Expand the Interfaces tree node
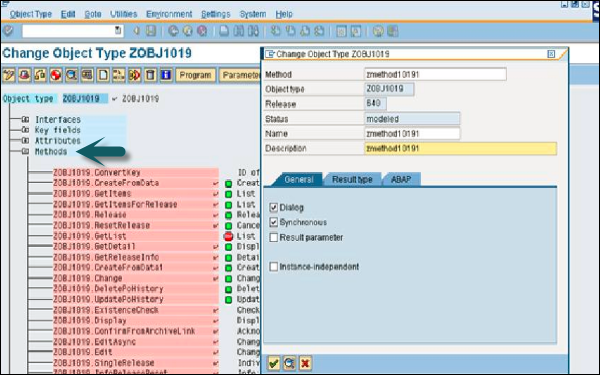 pyautogui.click(x=25, y=119)
